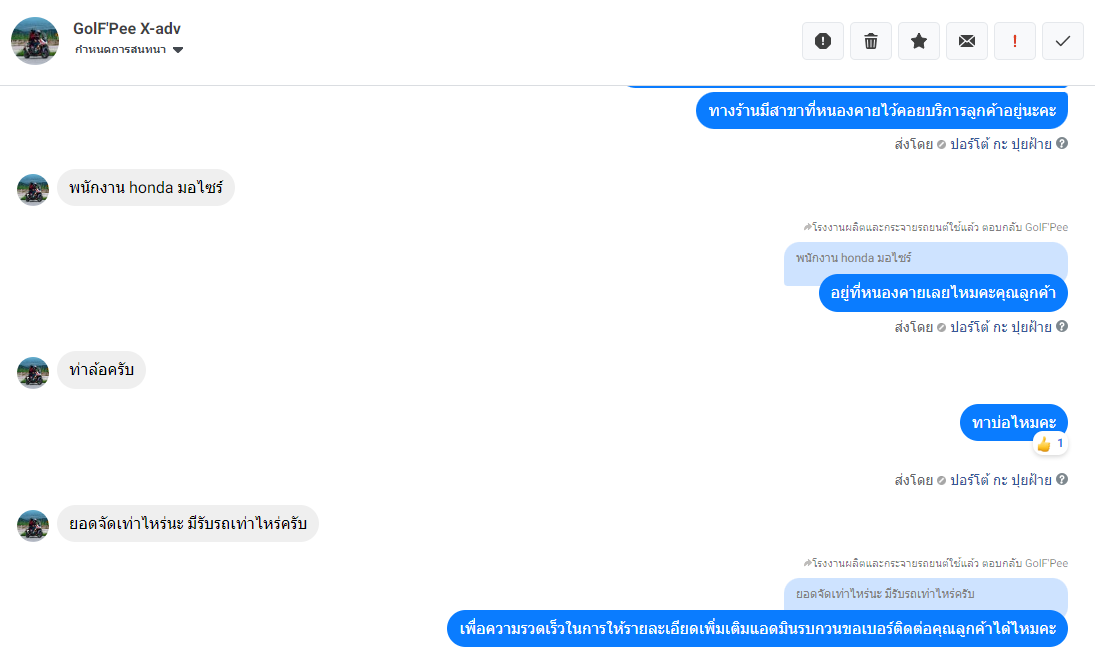Click the avatar beside ท่าล้อครับ message
Viewport: 1095px width, 656px height.
[x=33, y=372]
